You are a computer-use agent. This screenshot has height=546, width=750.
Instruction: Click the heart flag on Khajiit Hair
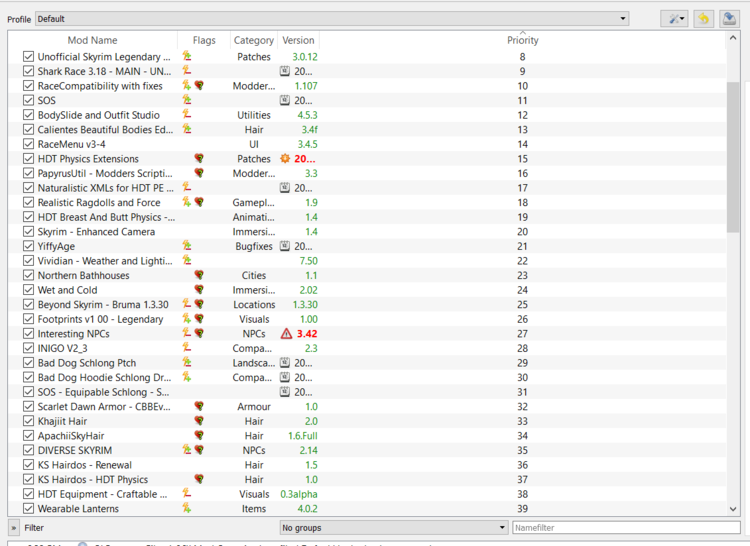point(199,421)
